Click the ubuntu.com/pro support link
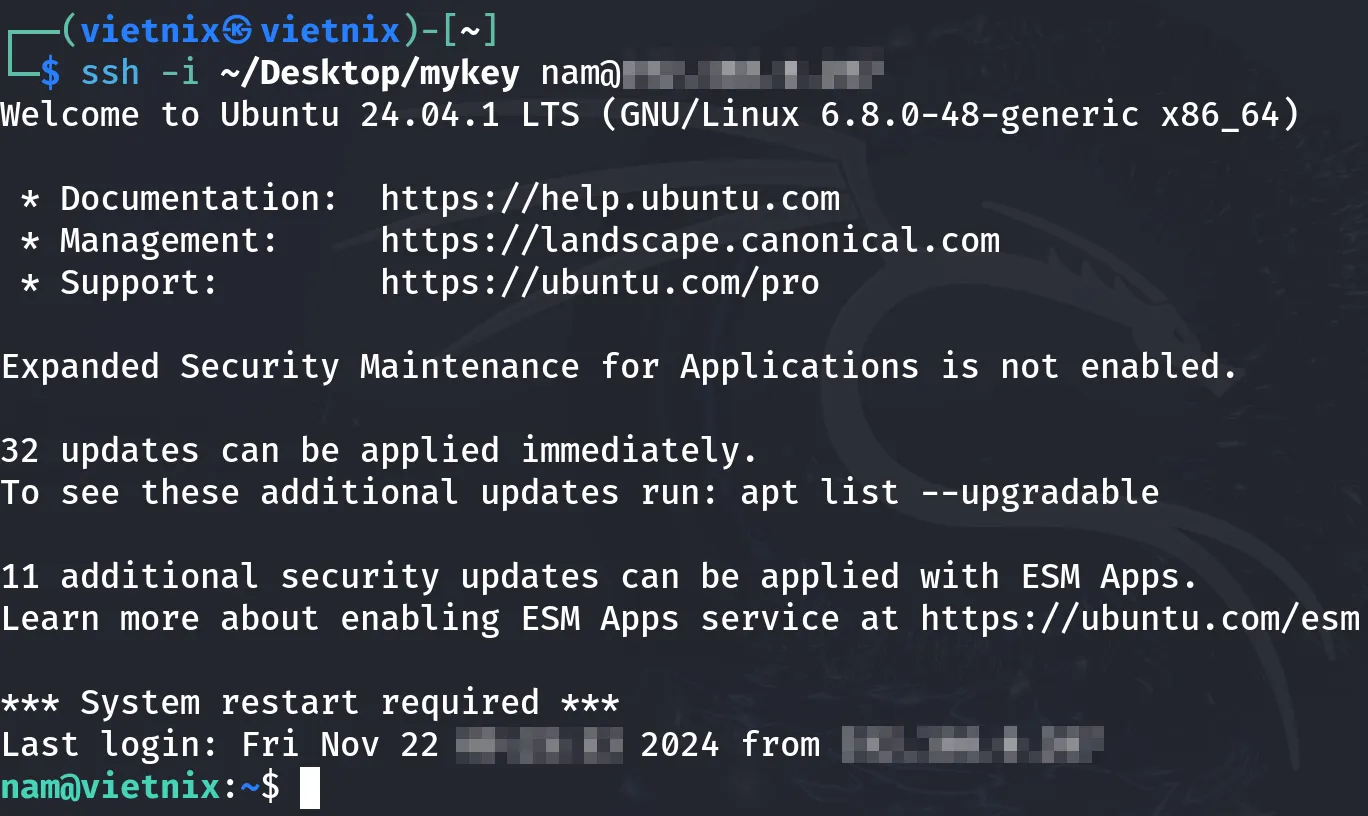Screen dimensions: 1368x816 [600, 283]
